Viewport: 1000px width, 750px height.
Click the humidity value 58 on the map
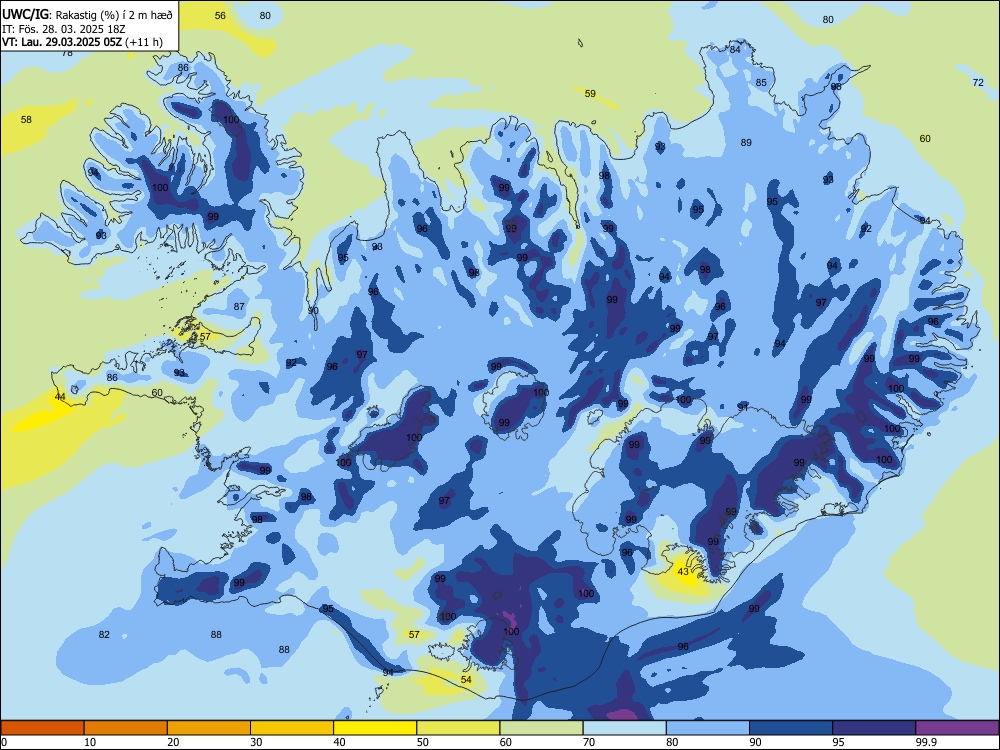click(x=26, y=119)
